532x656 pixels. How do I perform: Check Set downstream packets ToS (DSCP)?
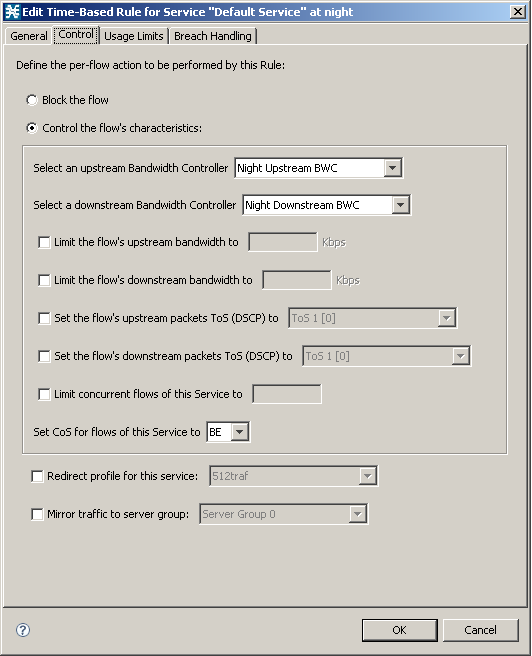[44, 356]
